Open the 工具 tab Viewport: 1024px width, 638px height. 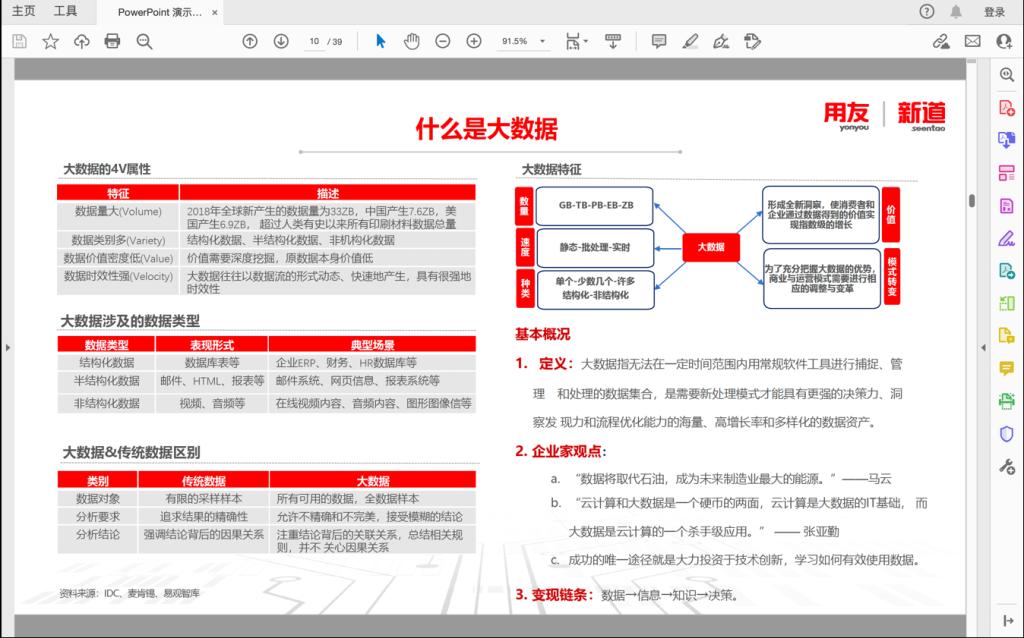click(65, 12)
